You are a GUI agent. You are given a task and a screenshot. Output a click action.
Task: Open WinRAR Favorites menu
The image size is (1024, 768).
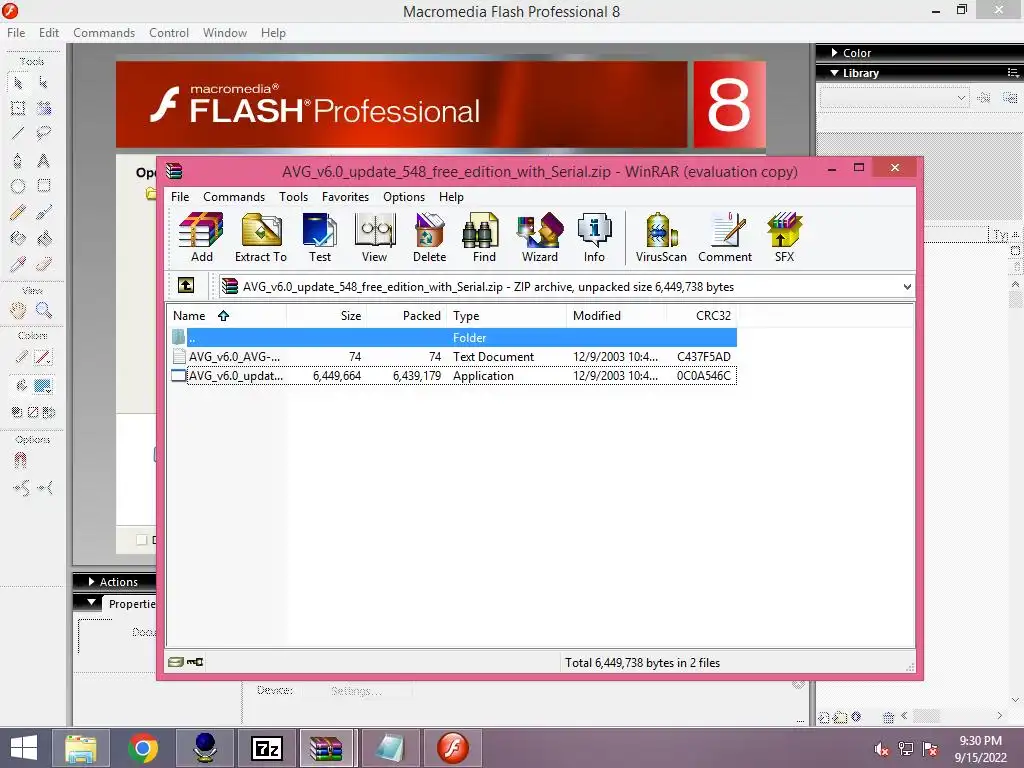tap(345, 197)
